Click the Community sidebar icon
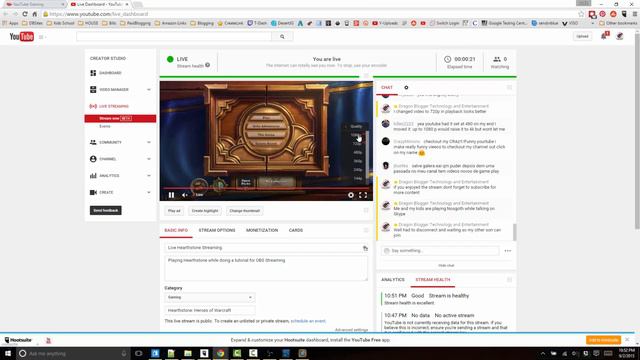Screen dimensions: 640x360 (93, 142)
